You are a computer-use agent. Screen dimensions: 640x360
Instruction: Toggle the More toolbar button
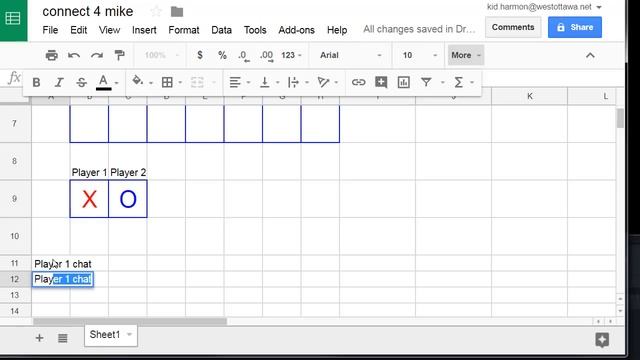coord(466,55)
